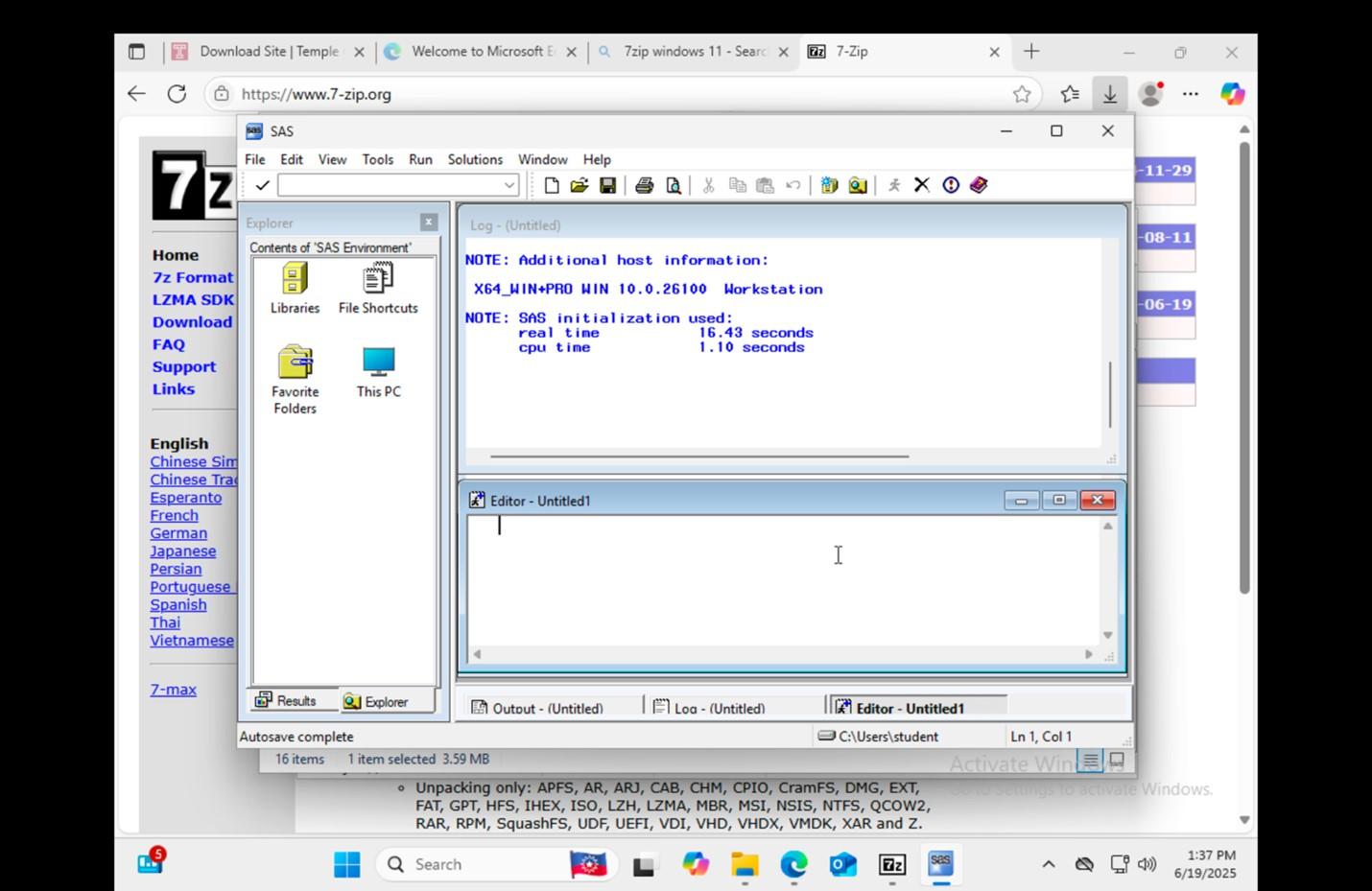Switch to the Results tab

[x=287, y=701]
